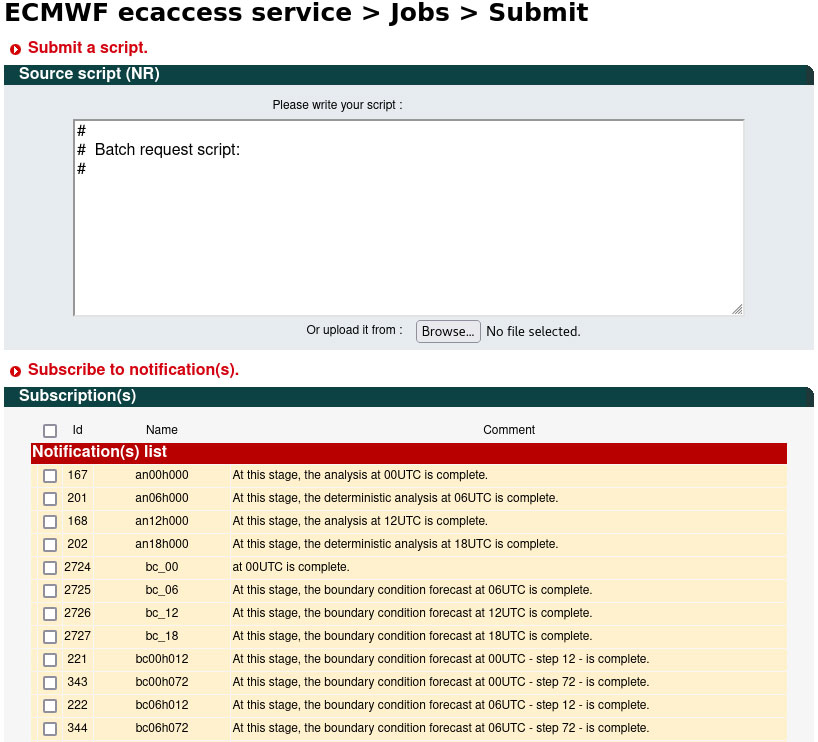
Task: Click inside the script text area
Action: point(408,218)
